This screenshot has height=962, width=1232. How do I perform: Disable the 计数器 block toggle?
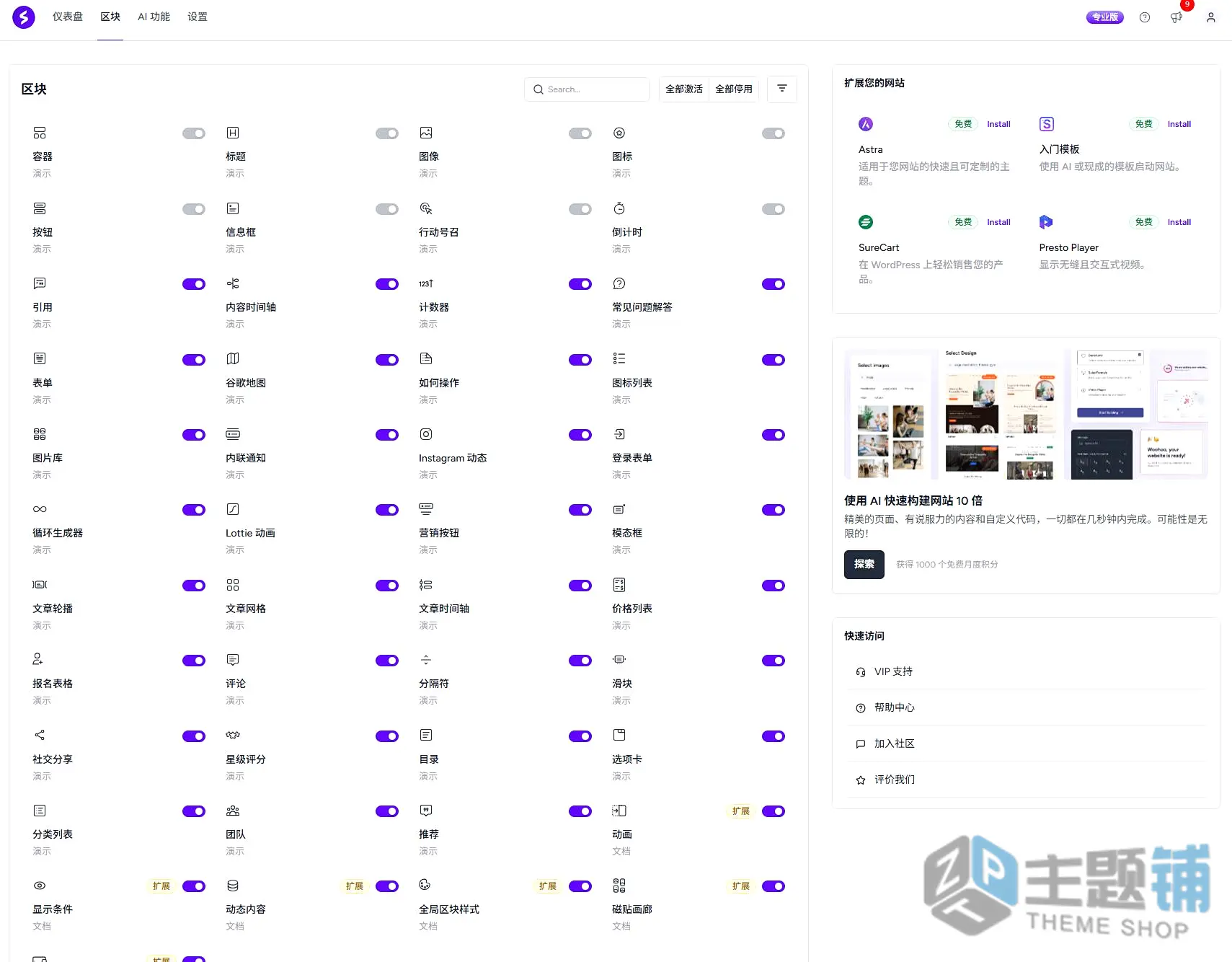(580, 284)
